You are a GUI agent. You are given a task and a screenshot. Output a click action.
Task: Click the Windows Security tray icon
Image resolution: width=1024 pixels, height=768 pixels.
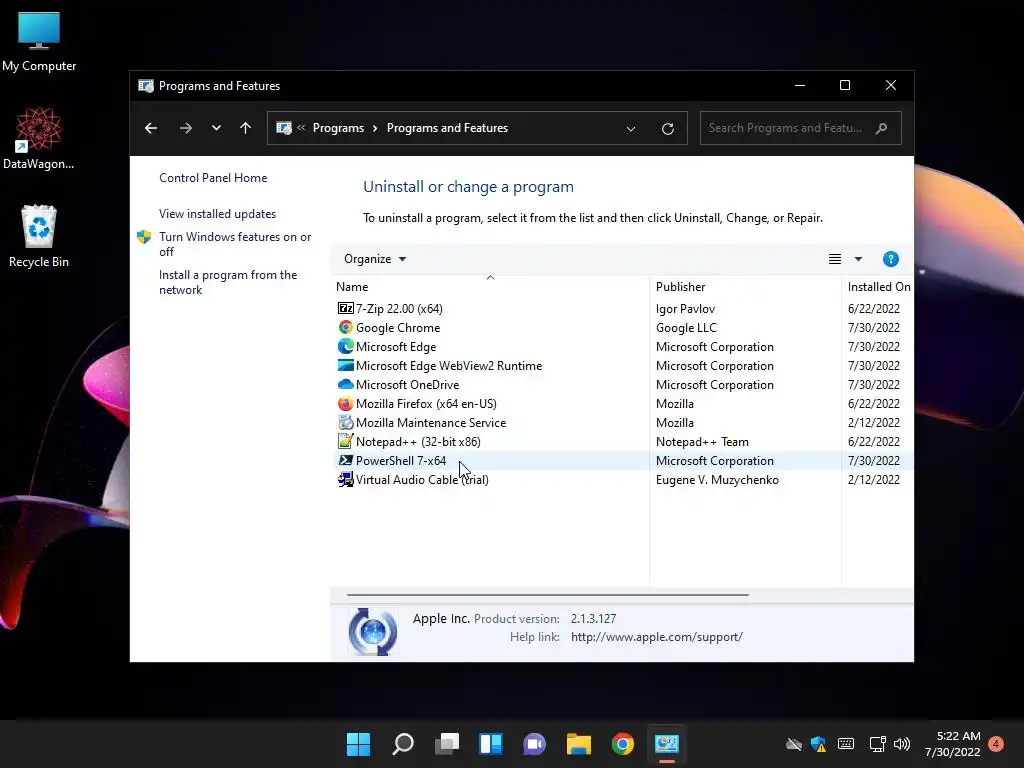tap(818, 744)
